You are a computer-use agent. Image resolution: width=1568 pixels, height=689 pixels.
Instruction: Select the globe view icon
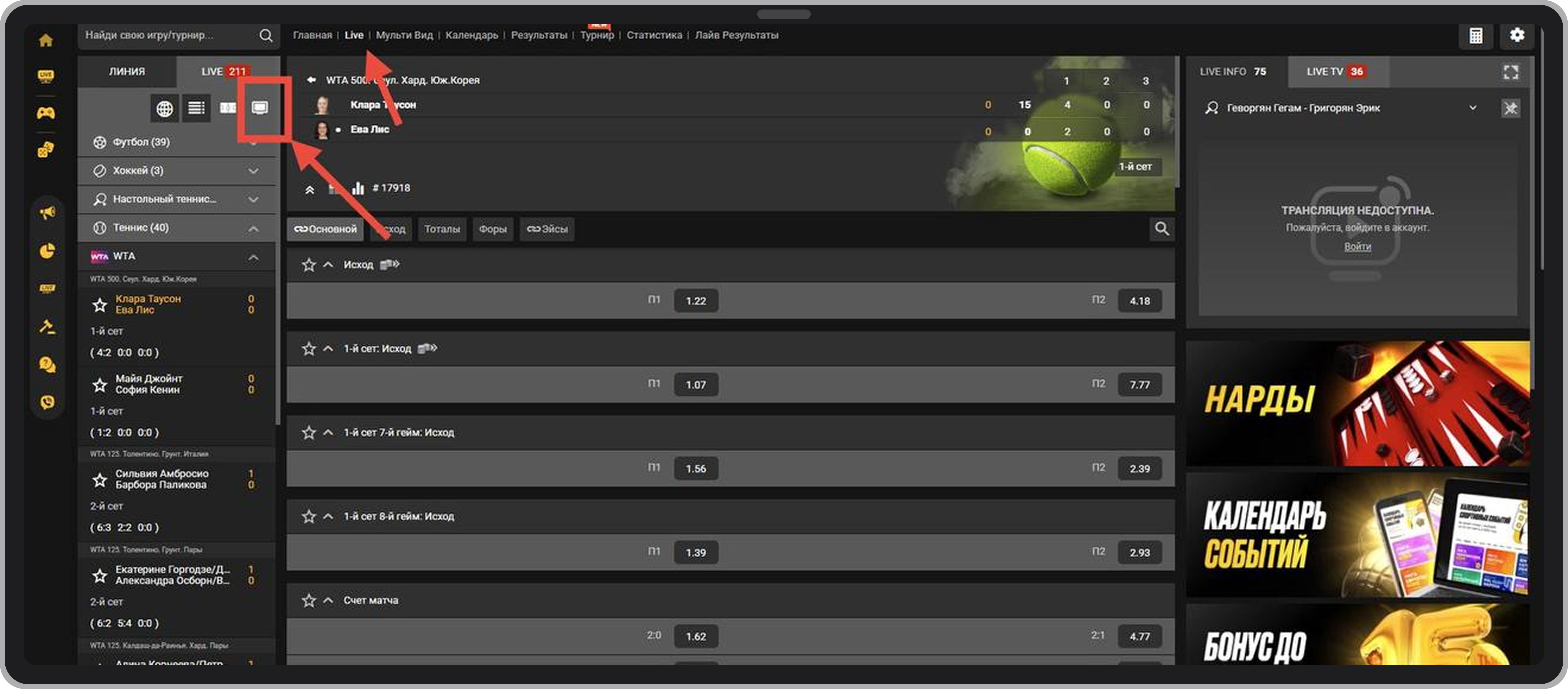pyautogui.click(x=164, y=108)
